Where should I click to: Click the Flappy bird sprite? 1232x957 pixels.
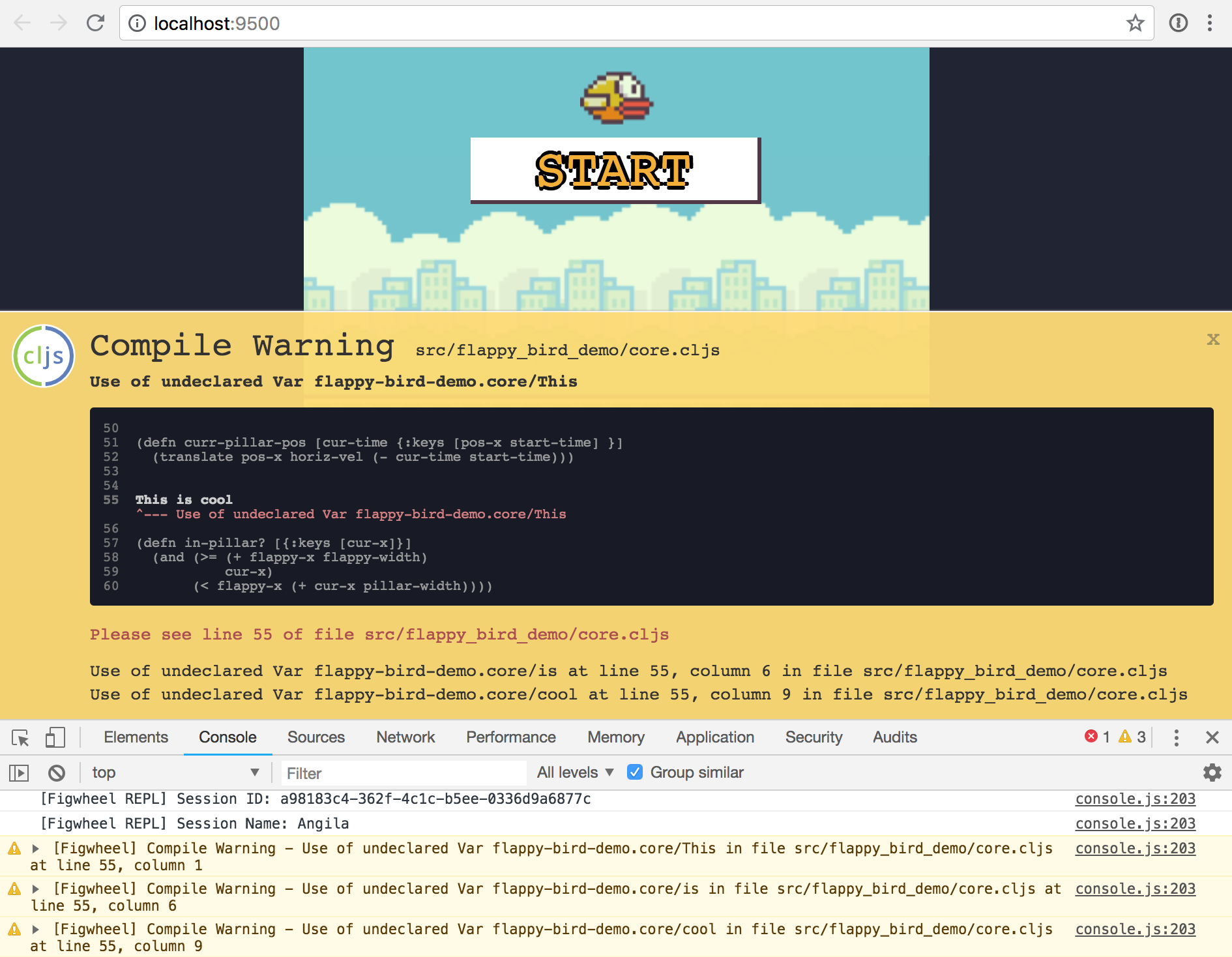617,98
